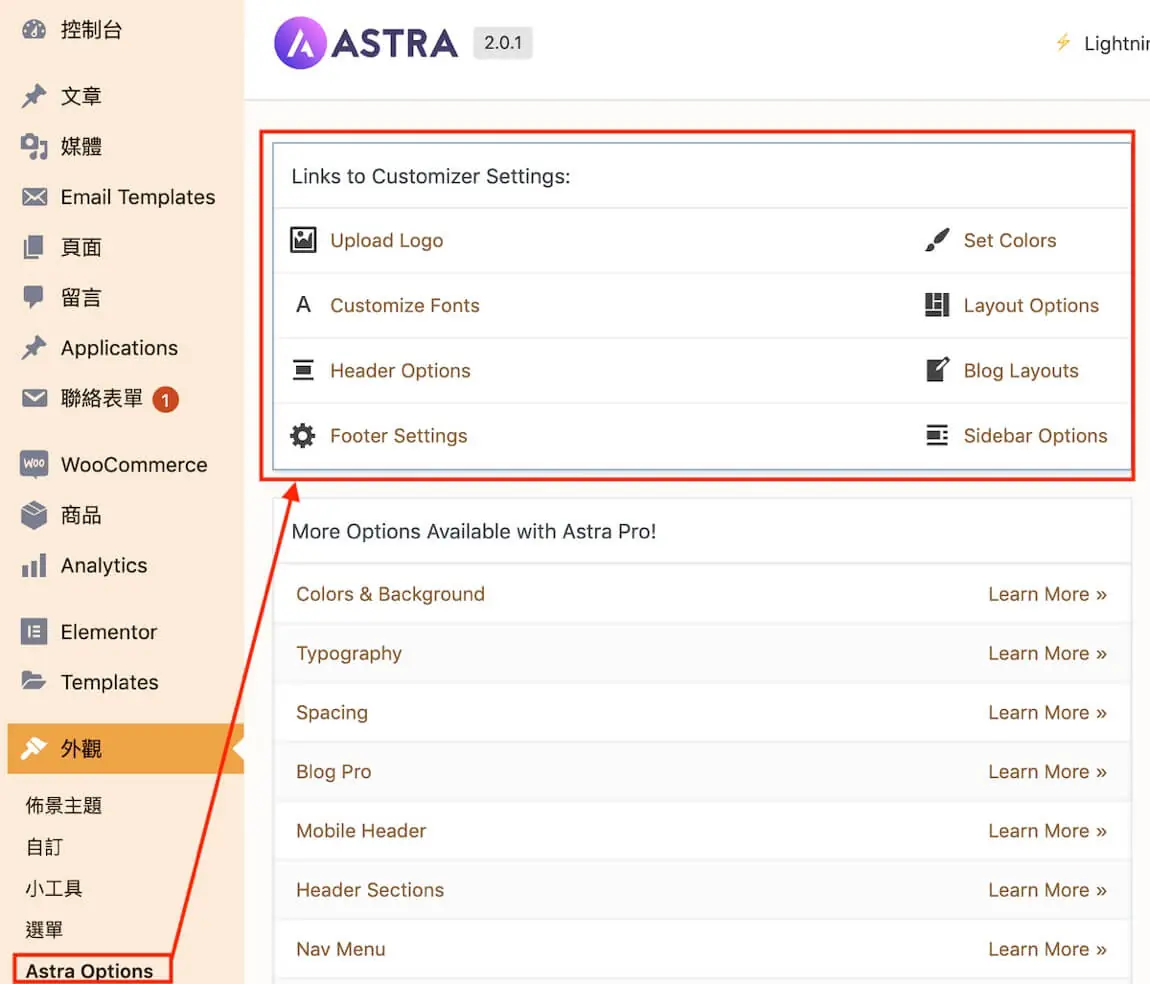Click the Elementor logo icon in sidebar
This screenshot has width=1150, height=984.
point(34,631)
